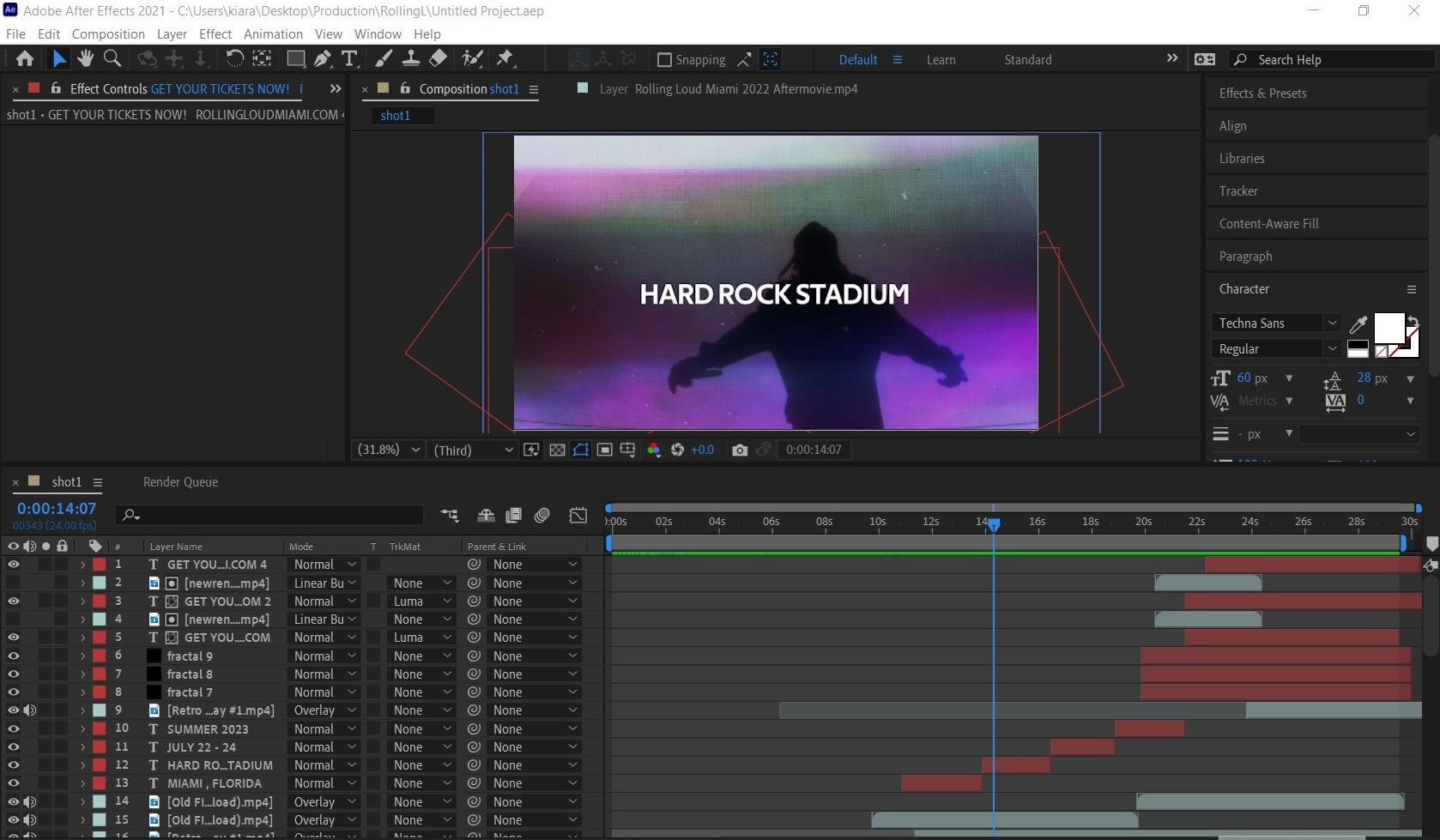Open Show Channel color management icon
Screen dimensions: 1440x840
click(653, 450)
